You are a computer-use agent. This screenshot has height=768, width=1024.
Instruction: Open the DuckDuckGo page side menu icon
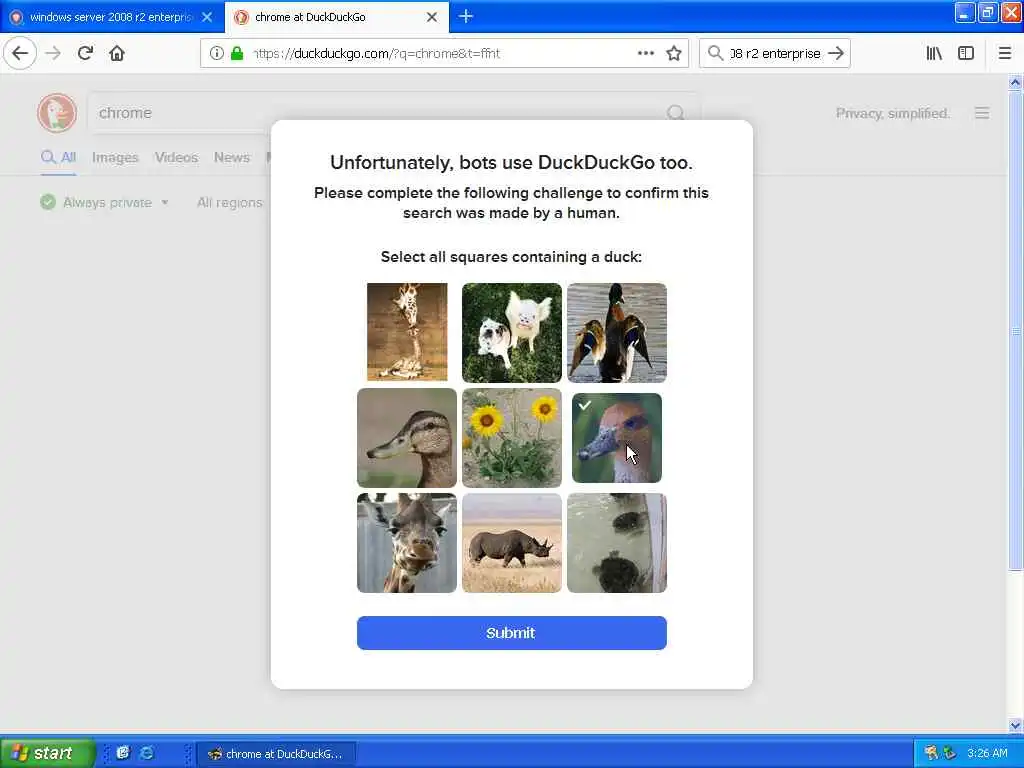(x=982, y=113)
